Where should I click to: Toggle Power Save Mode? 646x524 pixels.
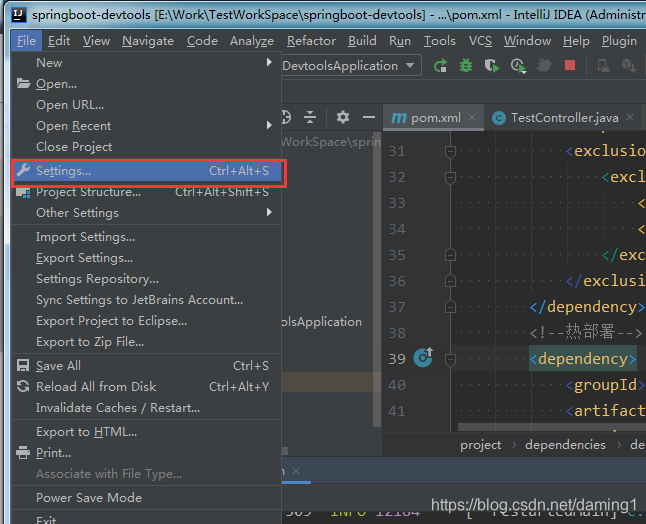pyautogui.click(x=146, y=498)
